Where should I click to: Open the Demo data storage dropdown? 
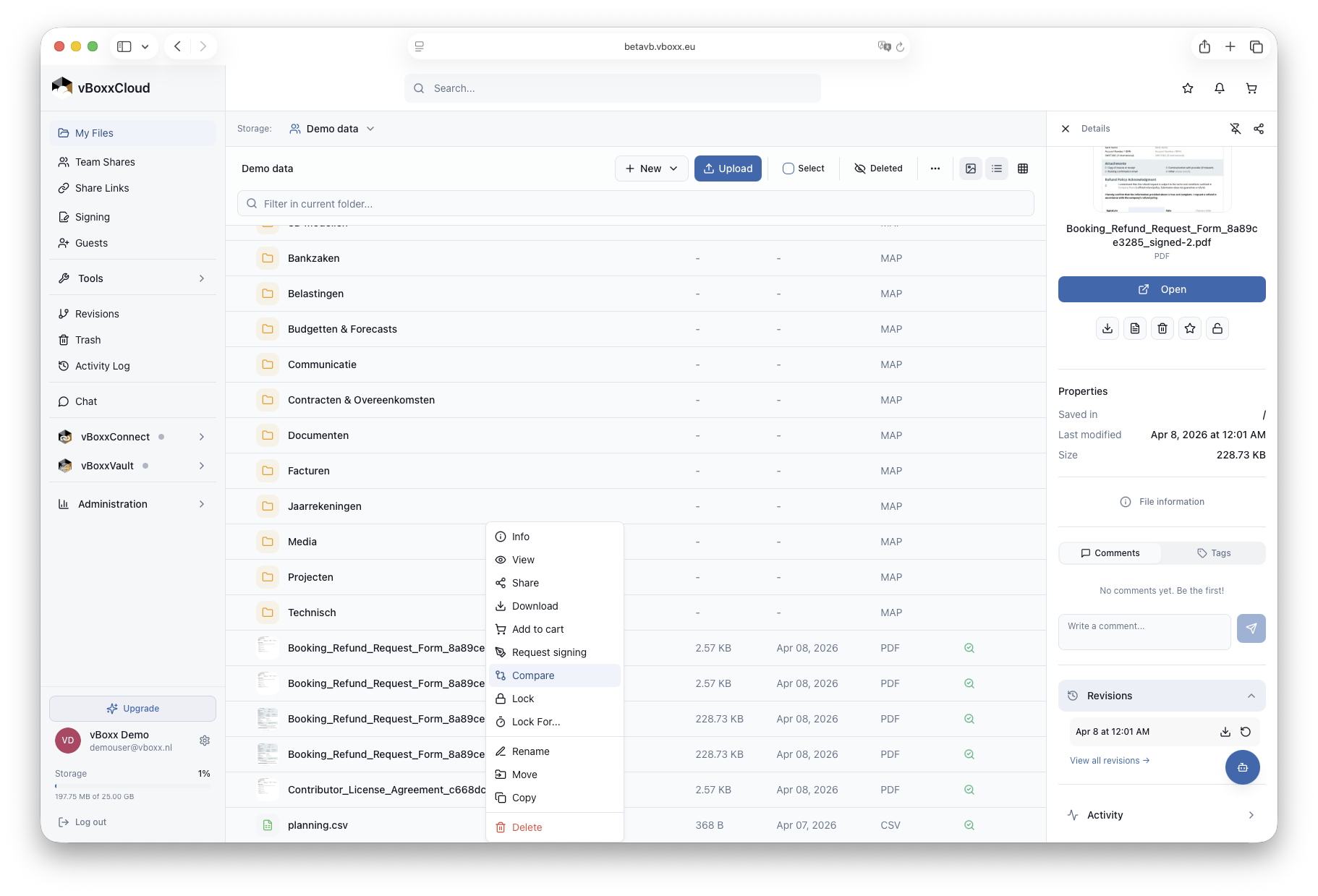tap(332, 129)
